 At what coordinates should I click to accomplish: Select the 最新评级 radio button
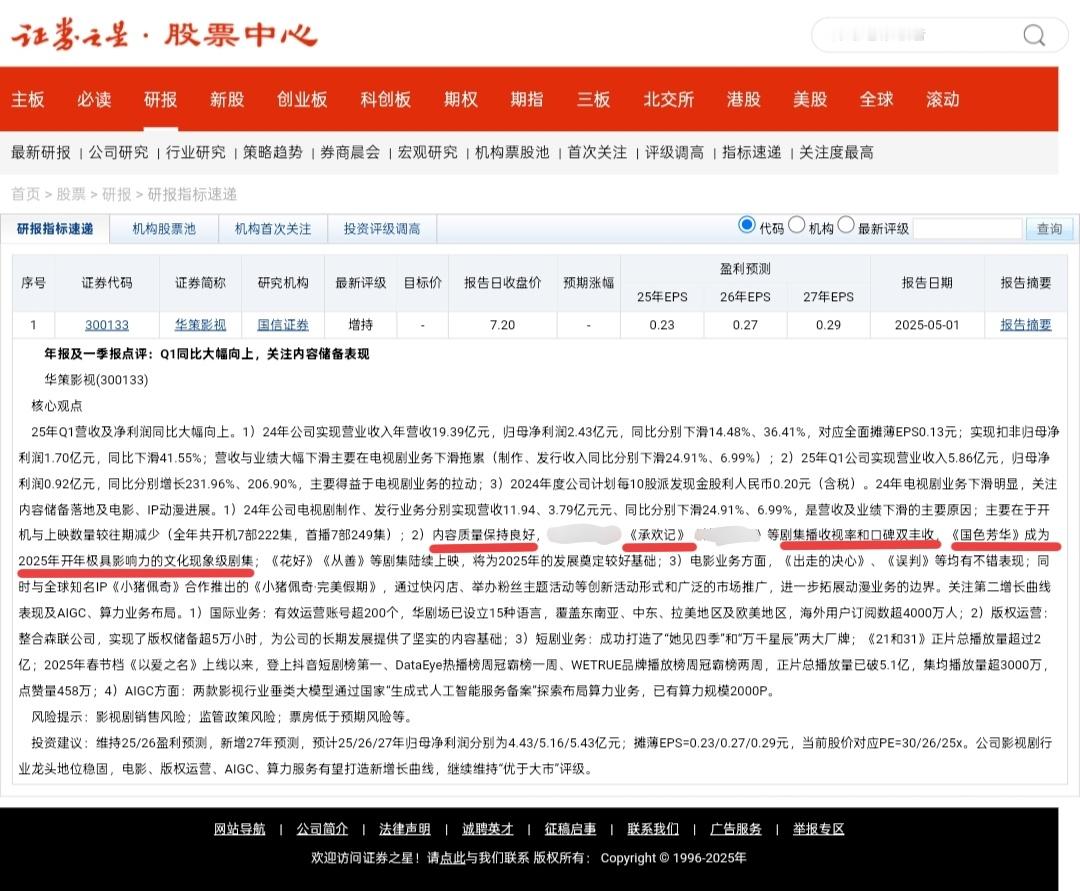click(x=846, y=225)
